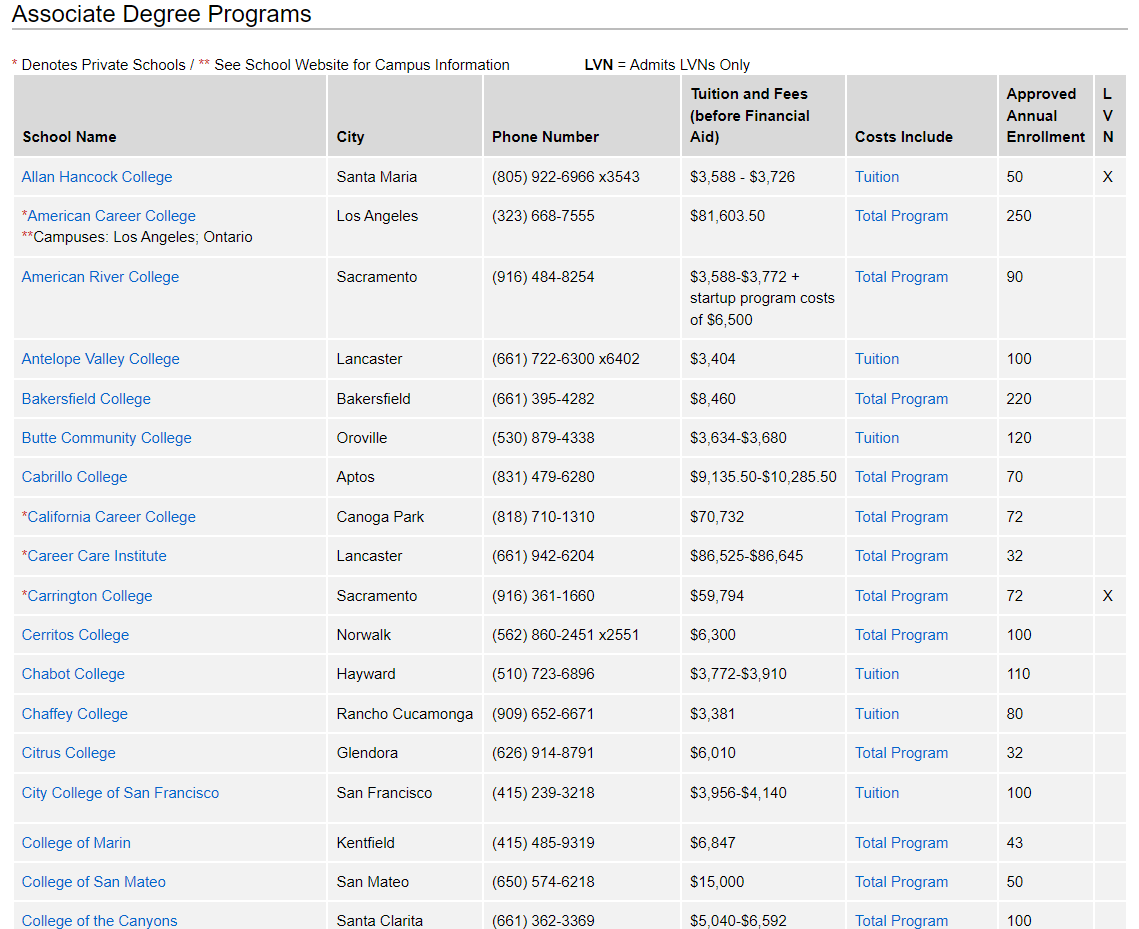
Task: Open the Allan Hancock College link
Action: [97, 177]
